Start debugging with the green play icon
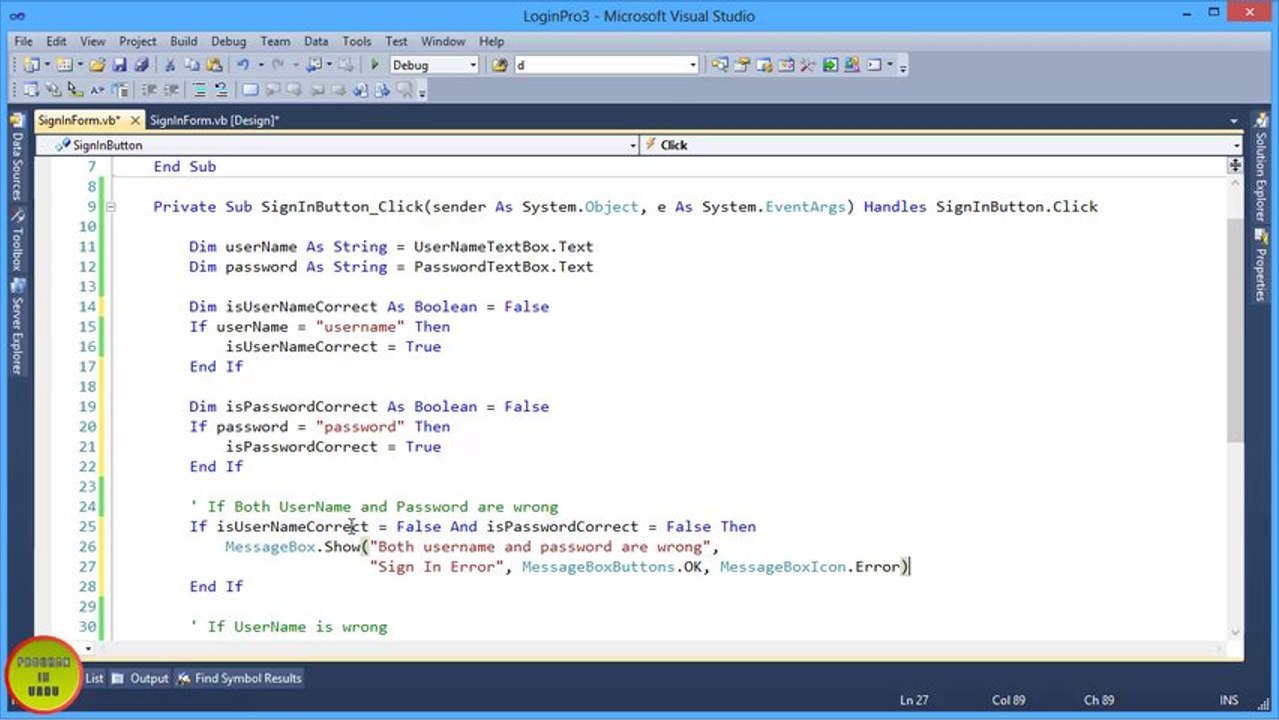Screen dimensions: 1279x720 pyautogui.click(x=374, y=65)
